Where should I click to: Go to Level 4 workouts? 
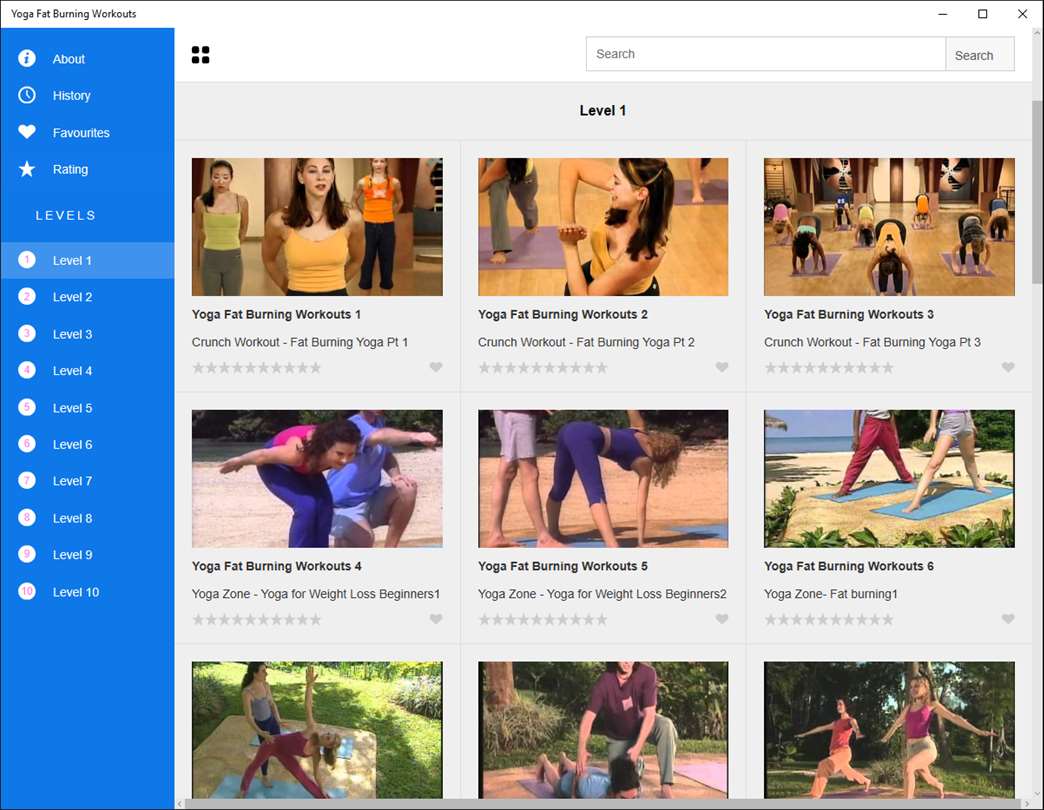(x=87, y=371)
